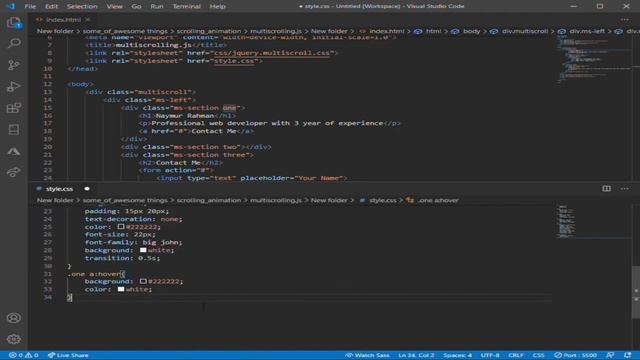Click the .one a:hover breadcrumb in style.css
Viewport: 640px width, 360px height.
click(x=438, y=200)
